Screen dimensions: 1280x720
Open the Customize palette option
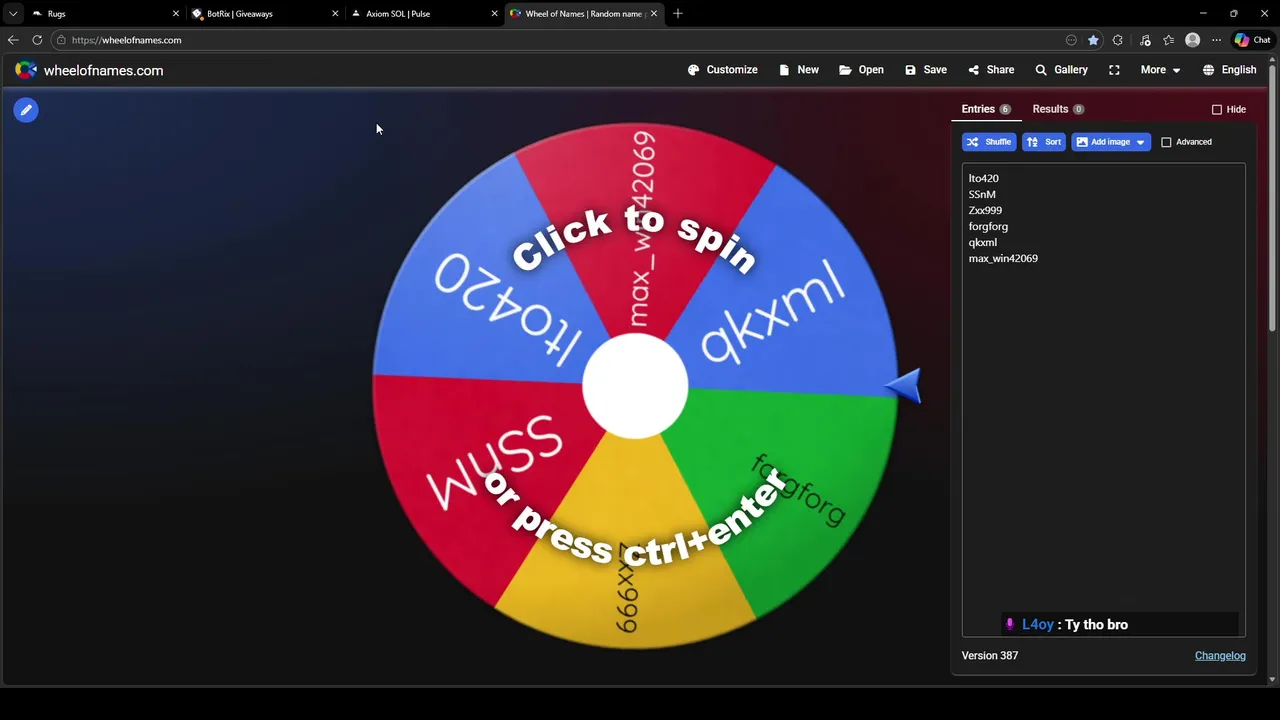722,70
